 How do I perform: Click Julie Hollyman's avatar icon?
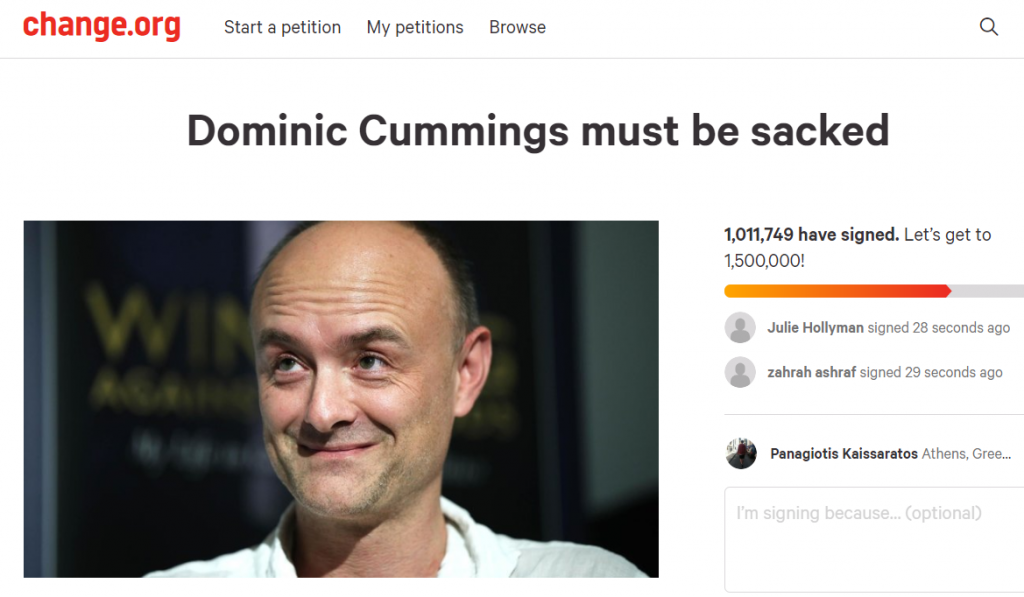click(x=740, y=328)
